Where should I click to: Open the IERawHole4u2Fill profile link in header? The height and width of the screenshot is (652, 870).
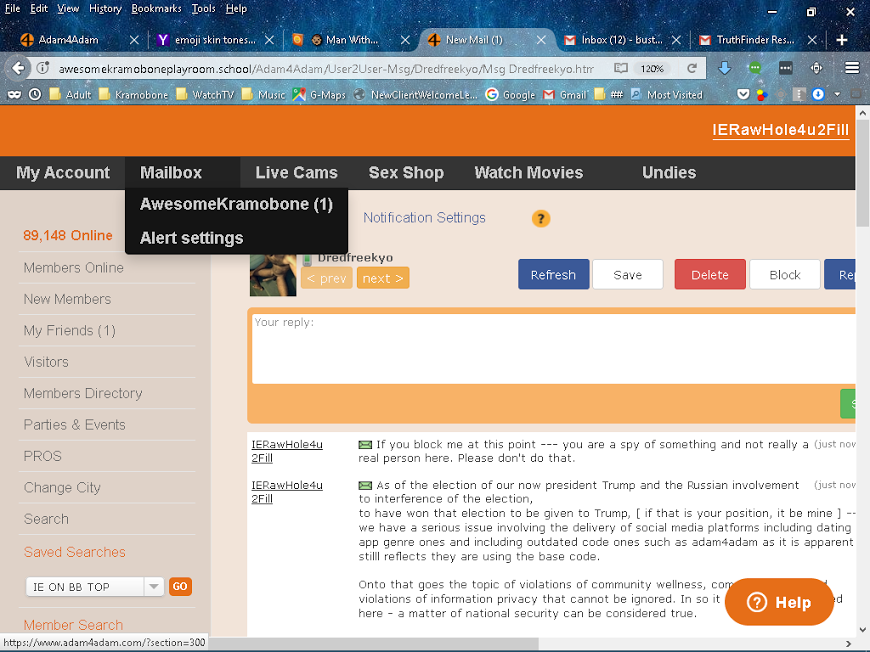pos(781,130)
